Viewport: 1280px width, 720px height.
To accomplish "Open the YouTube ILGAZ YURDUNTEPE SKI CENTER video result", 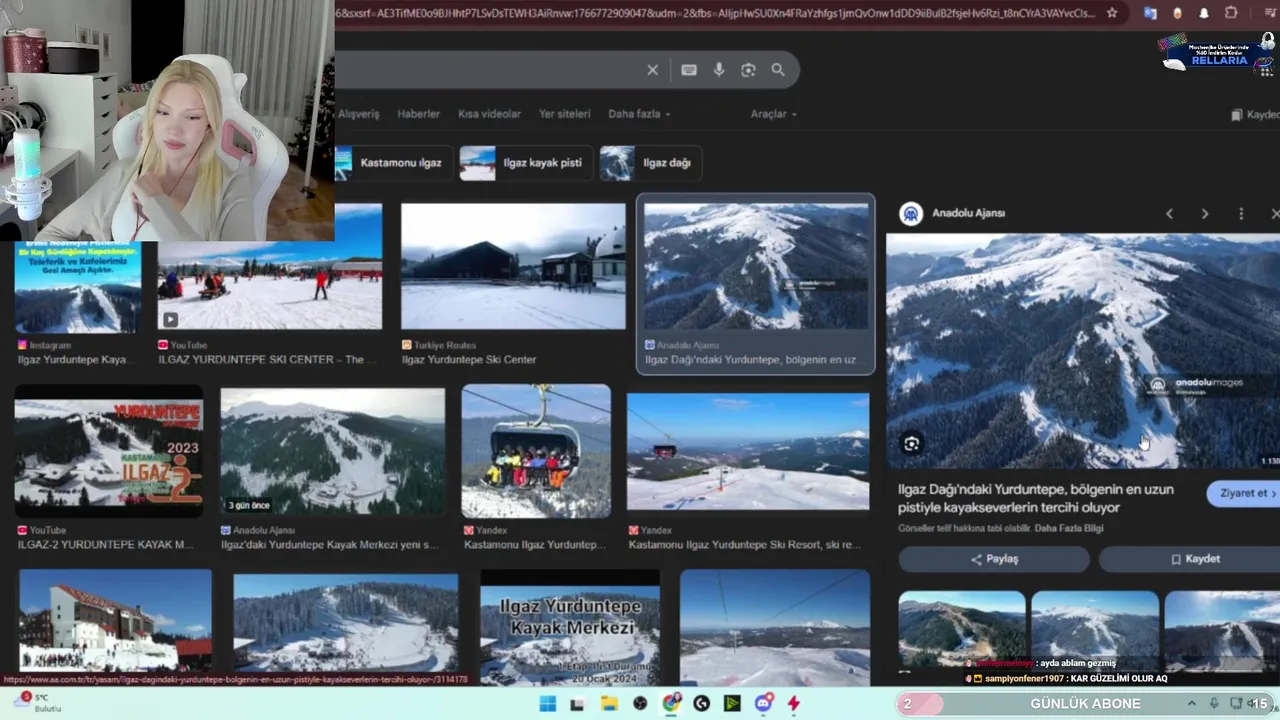I will [x=270, y=267].
